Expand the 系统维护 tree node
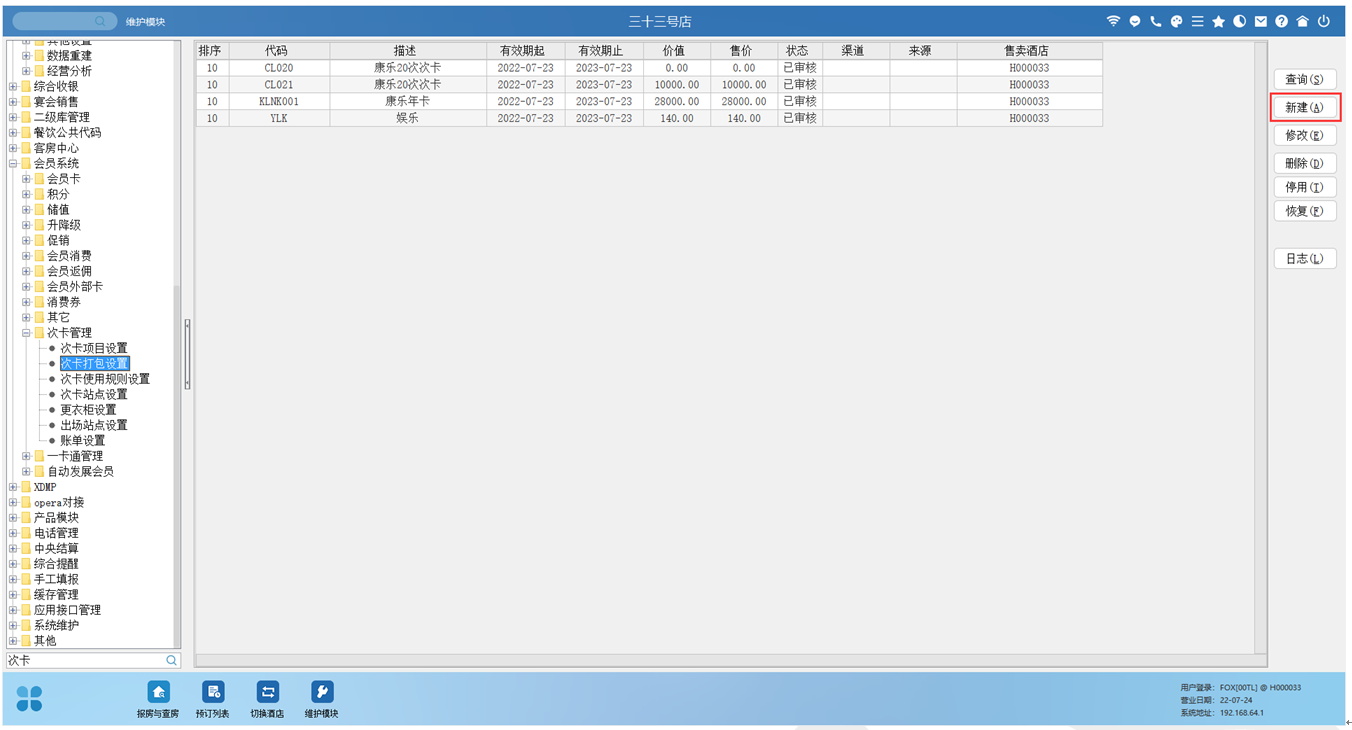Viewport: 1352px width, 730px height. pos(13,625)
